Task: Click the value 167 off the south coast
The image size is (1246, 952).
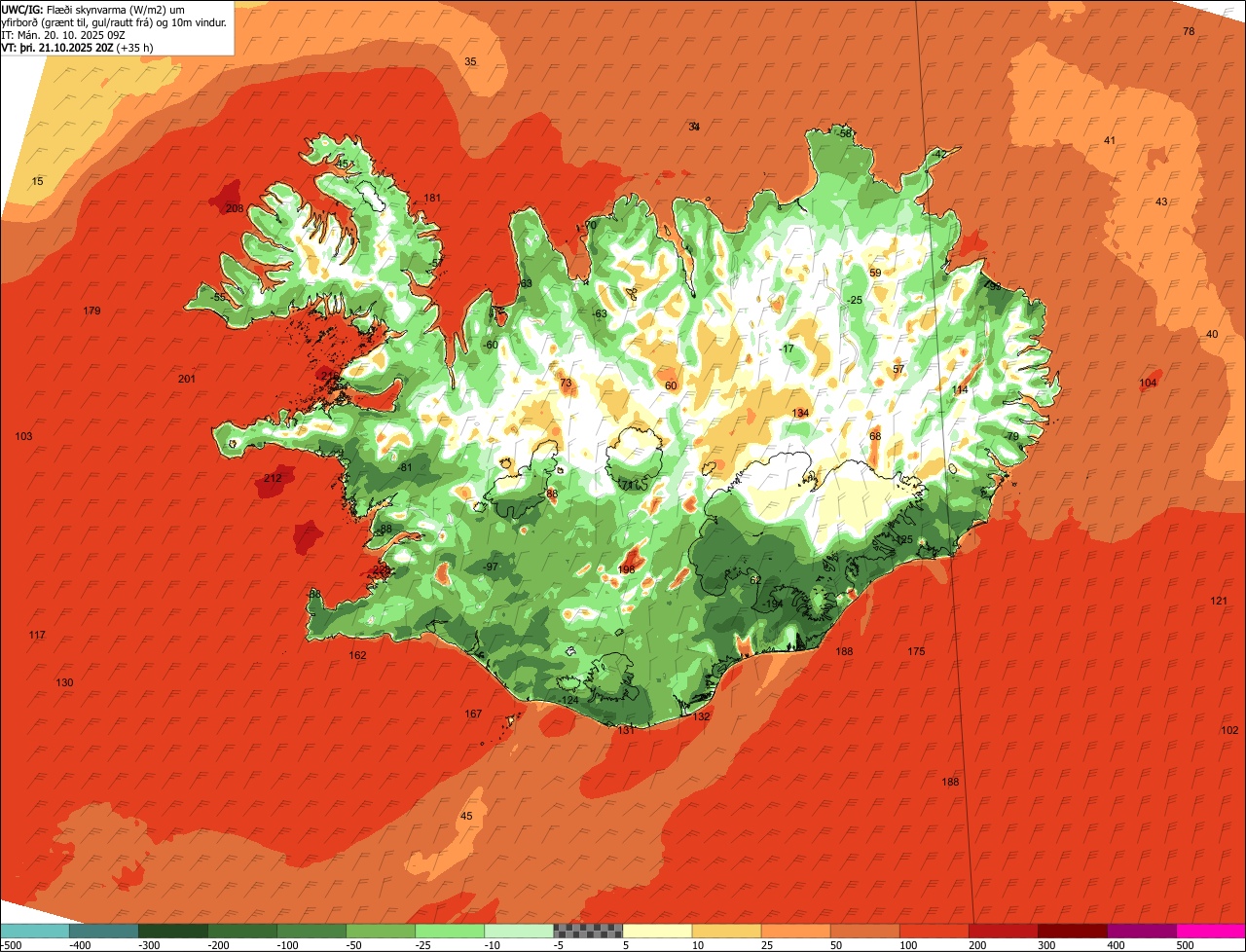Action: pos(473,714)
